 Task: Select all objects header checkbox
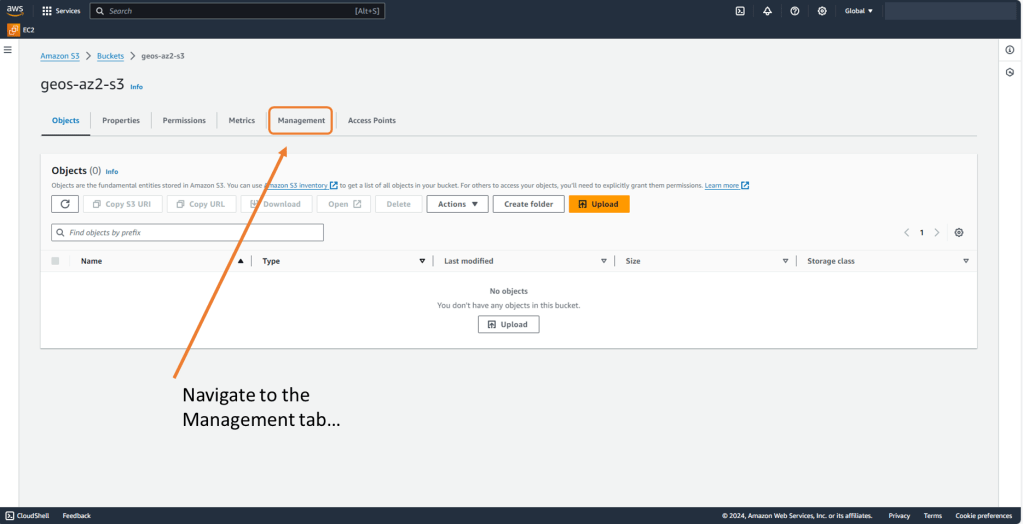[x=55, y=261]
